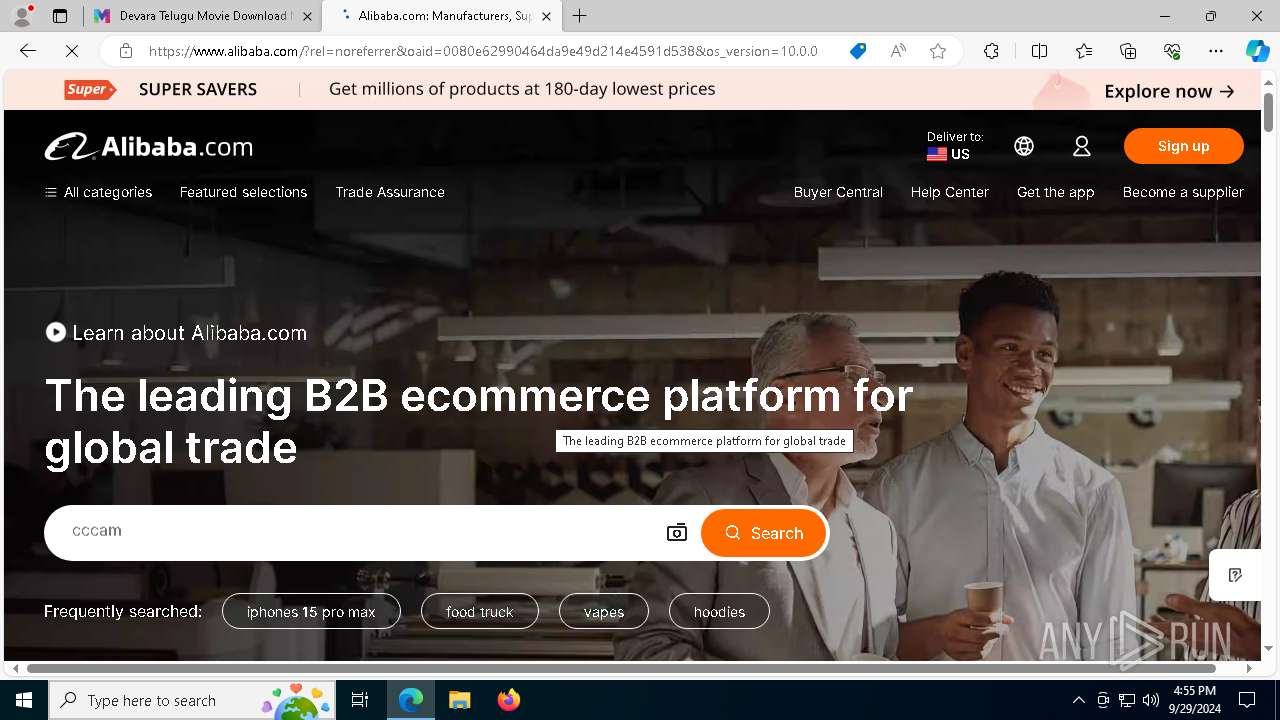Open Buyer Central menu
This screenshot has height=720, width=1280.
(838, 192)
